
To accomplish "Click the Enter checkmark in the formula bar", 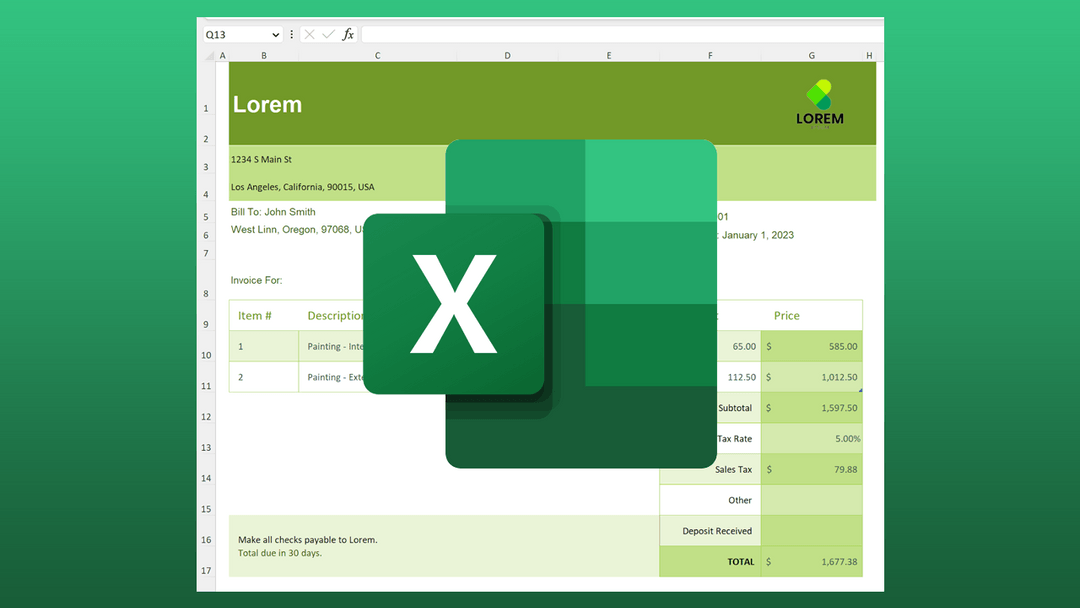I will 326,34.
